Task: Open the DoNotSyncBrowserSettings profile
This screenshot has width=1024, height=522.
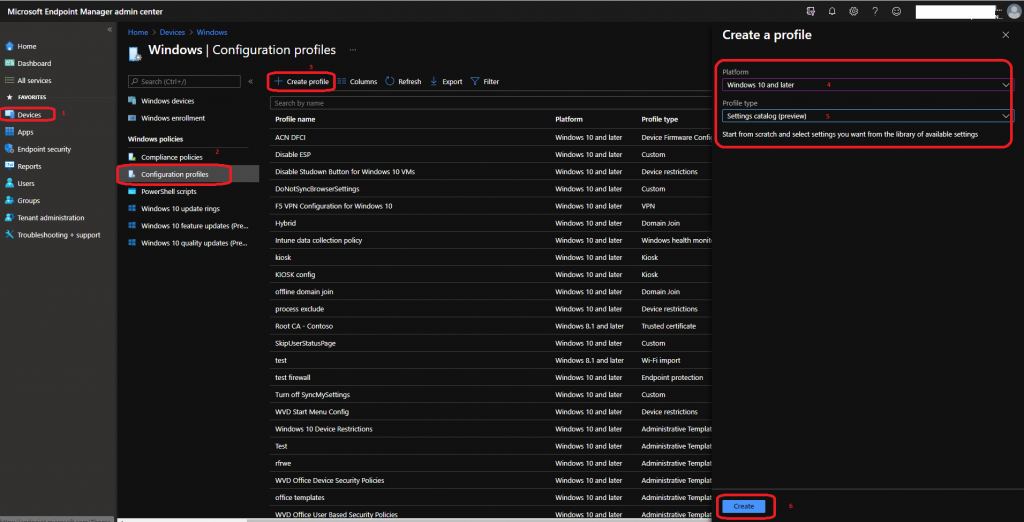Action: [x=317, y=189]
